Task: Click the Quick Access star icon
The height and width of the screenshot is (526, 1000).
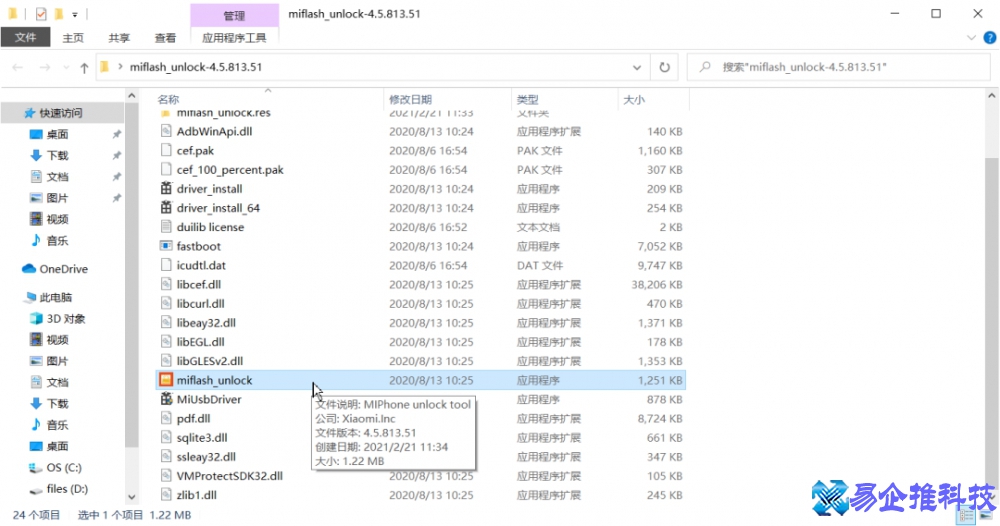Action: point(29,113)
